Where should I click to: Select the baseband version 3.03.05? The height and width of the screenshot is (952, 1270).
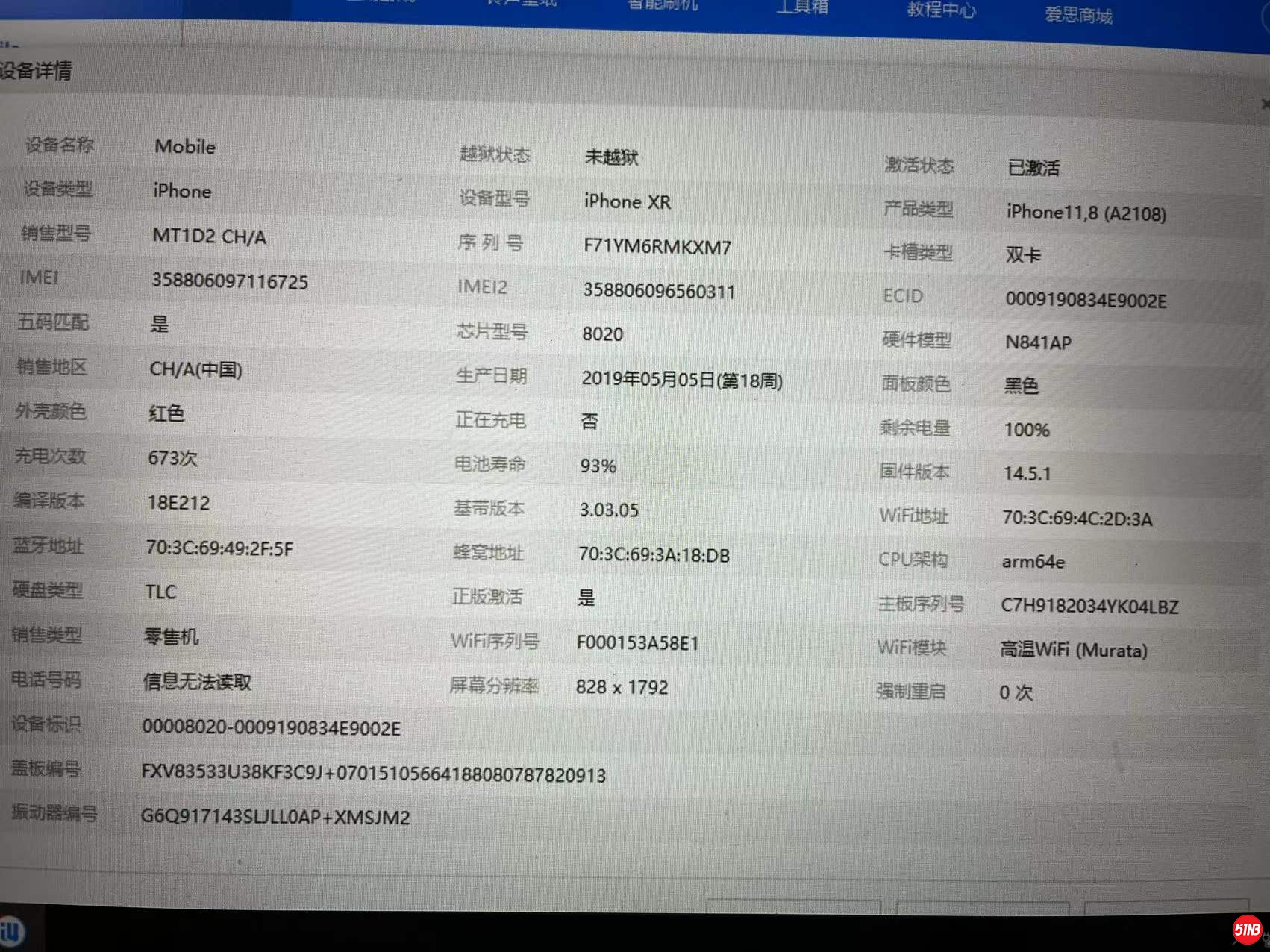coord(609,510)
